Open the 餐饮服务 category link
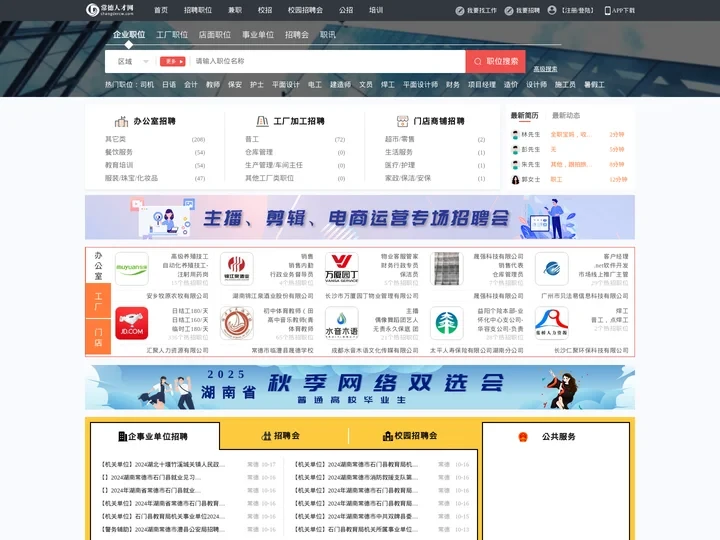The image size is (720, 540). 119,152
